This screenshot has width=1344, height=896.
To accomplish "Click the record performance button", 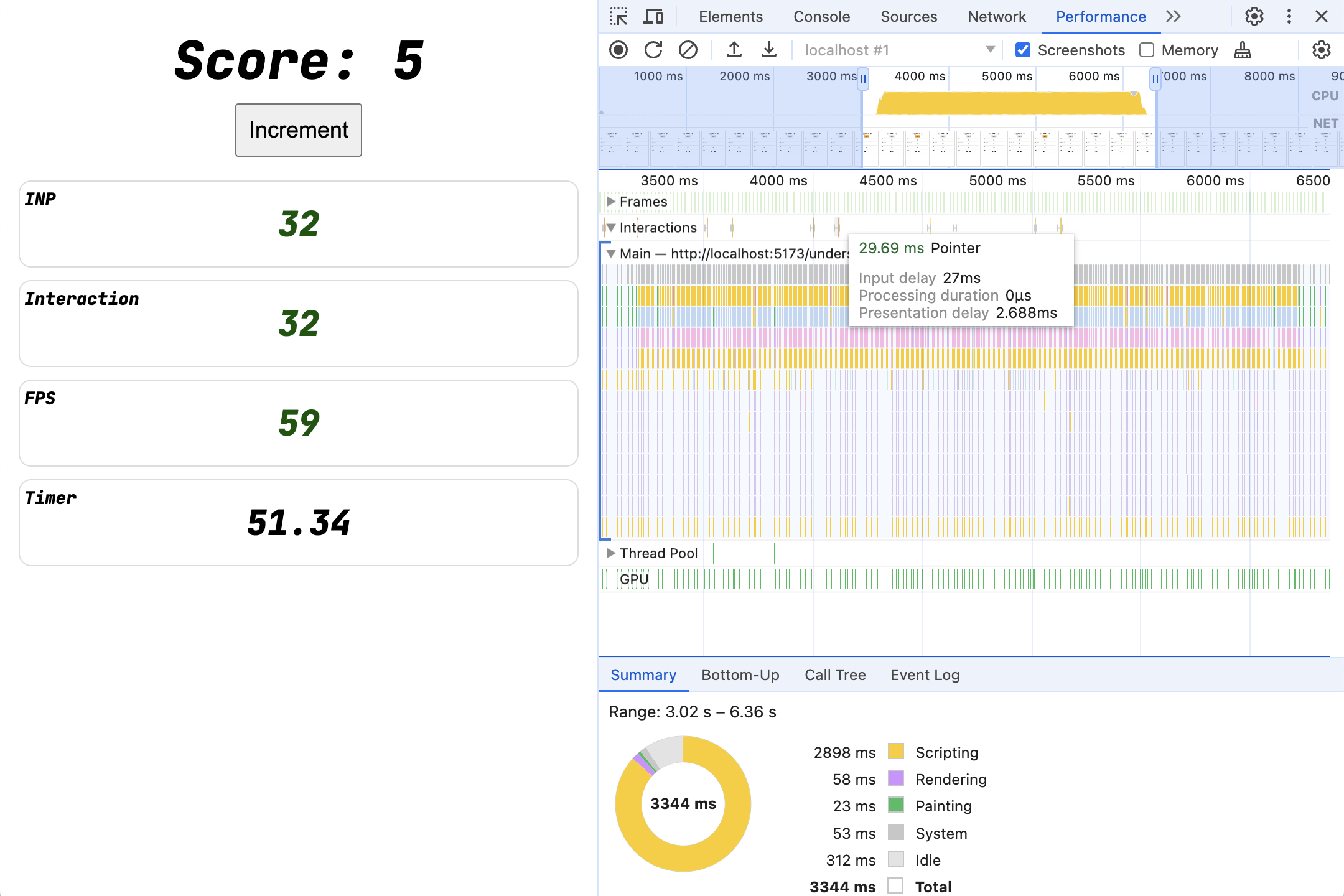I will point(619,49).
